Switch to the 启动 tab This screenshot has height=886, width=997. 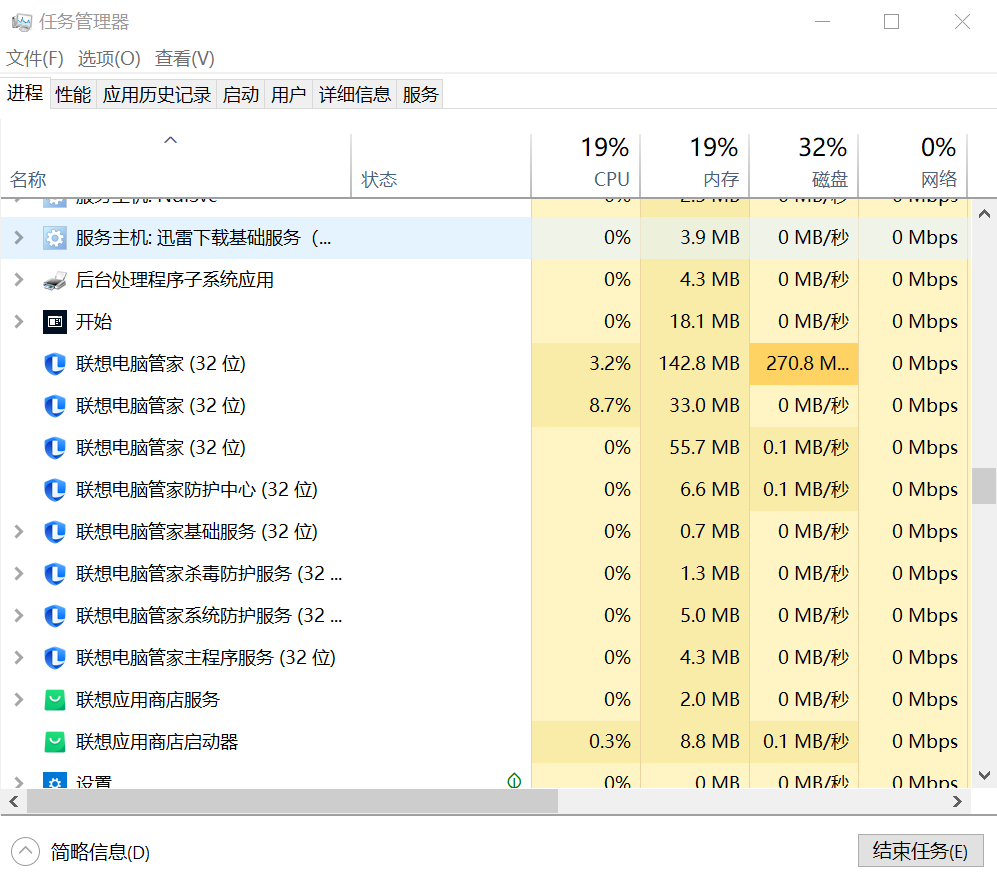240,95
